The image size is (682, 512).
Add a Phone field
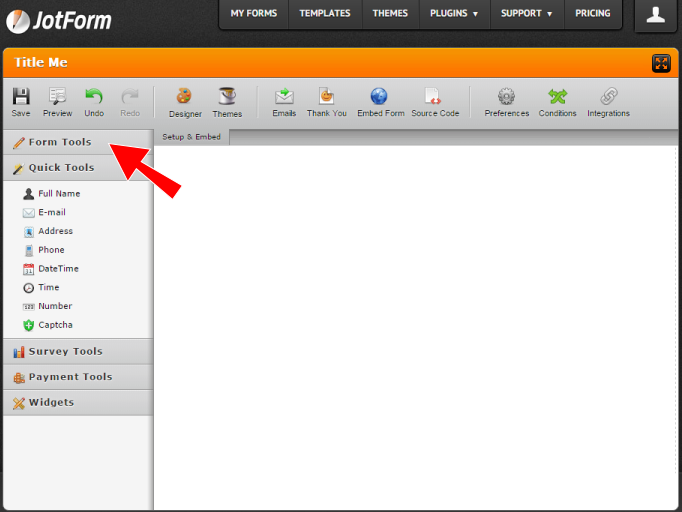(x=44, y=250)
